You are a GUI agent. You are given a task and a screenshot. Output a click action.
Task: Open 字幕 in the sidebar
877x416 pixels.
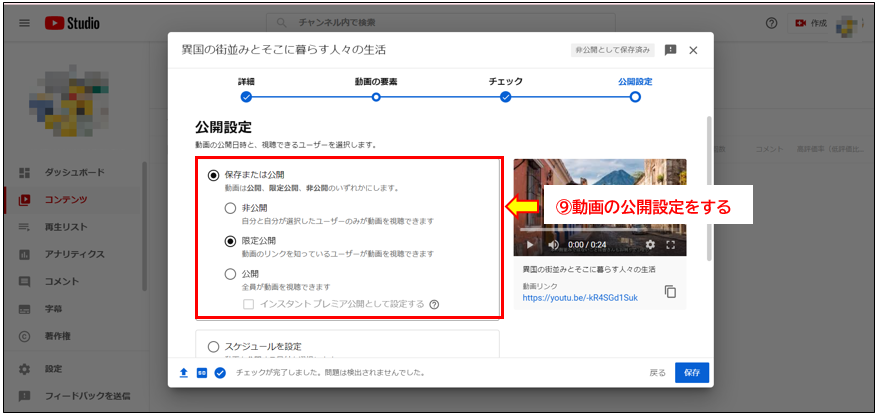(73, 309)
